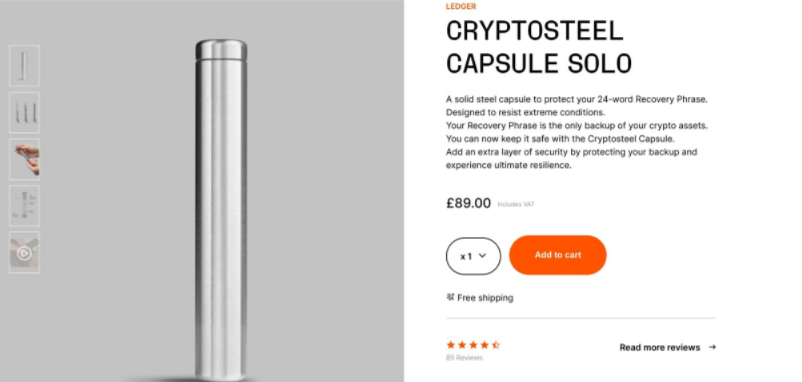The width and height of the screenshot is (802, 382).
Task: Play the product video thumbnail
Action: [24, 253]
